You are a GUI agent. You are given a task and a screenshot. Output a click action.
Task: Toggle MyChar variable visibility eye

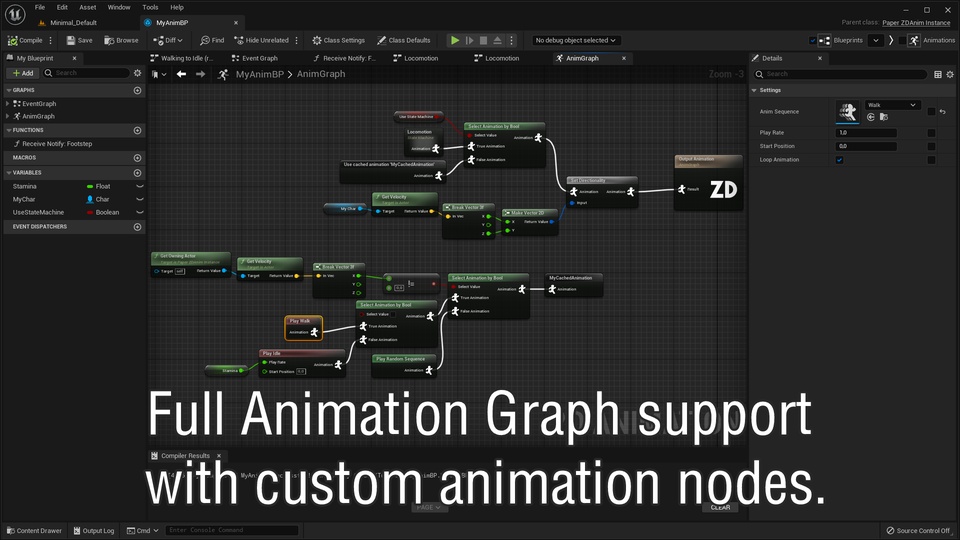point(140,199)
